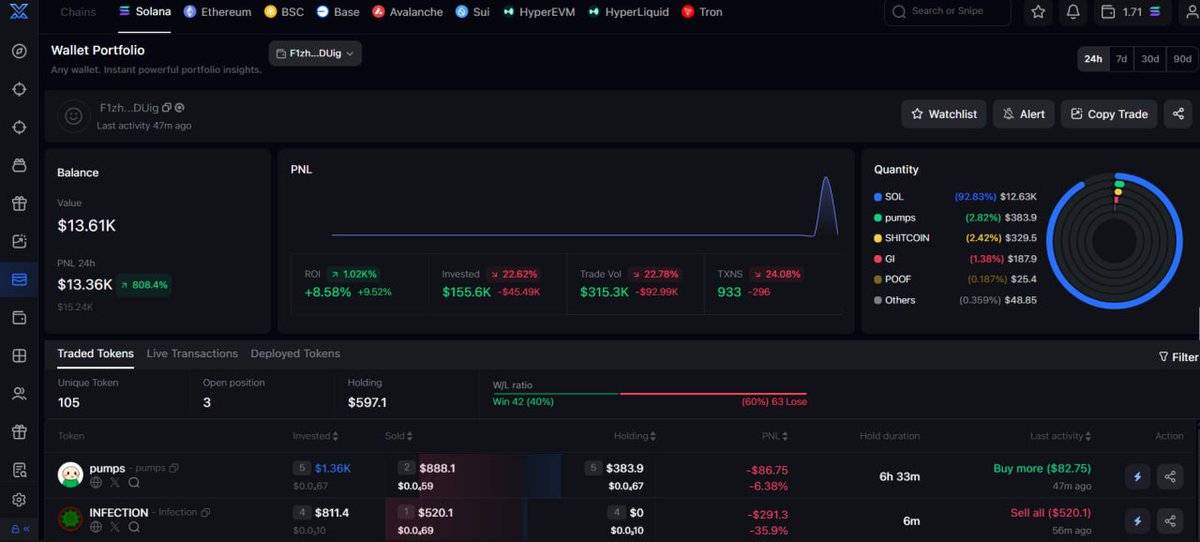Quick trade pumps with lightning icon
Viewport: 1200px width, 542px height.
click(1137, 477)
